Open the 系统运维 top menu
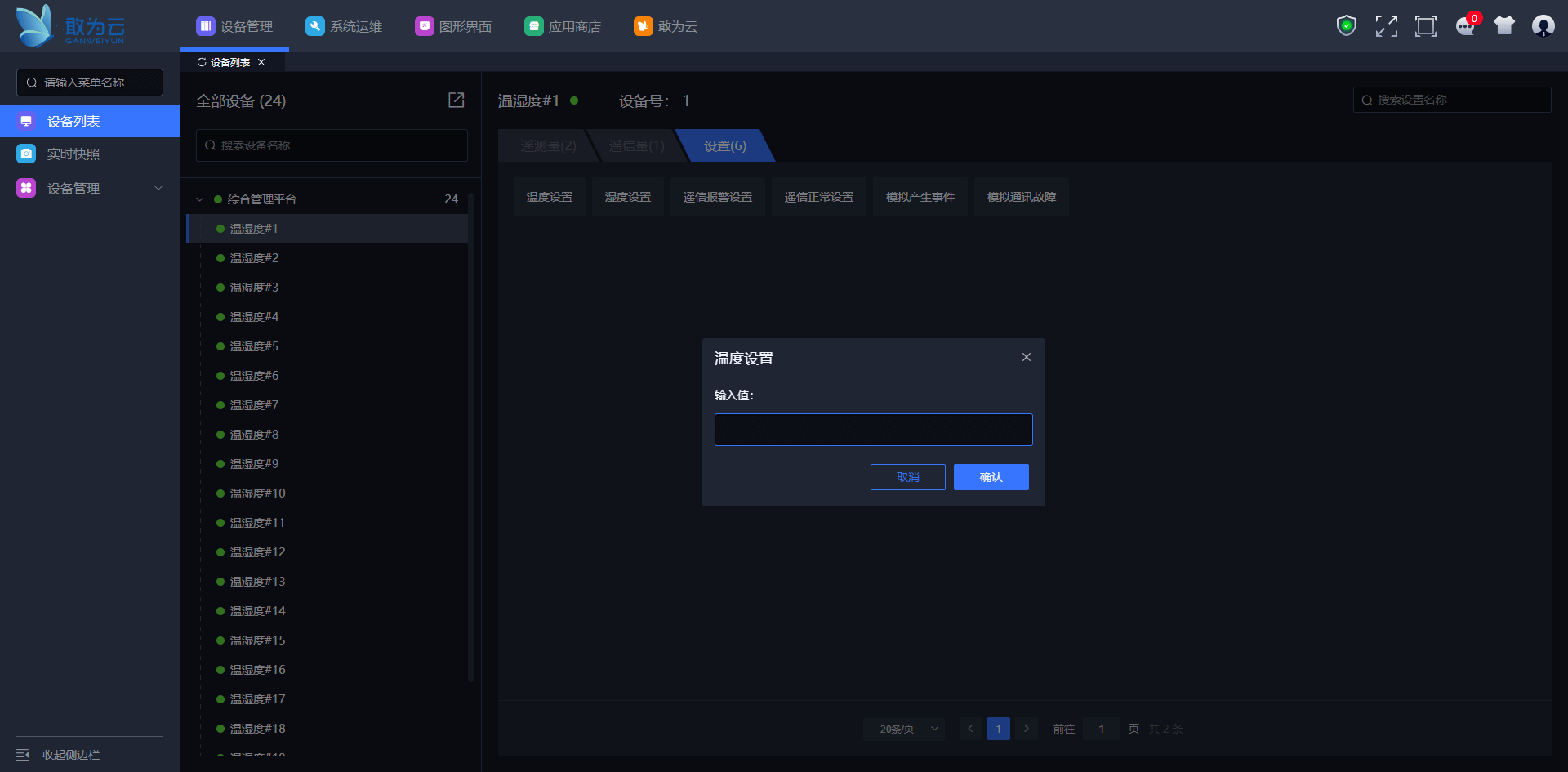Image resolution: width=1568 pixels, height=772 pixels. (344, 26)
